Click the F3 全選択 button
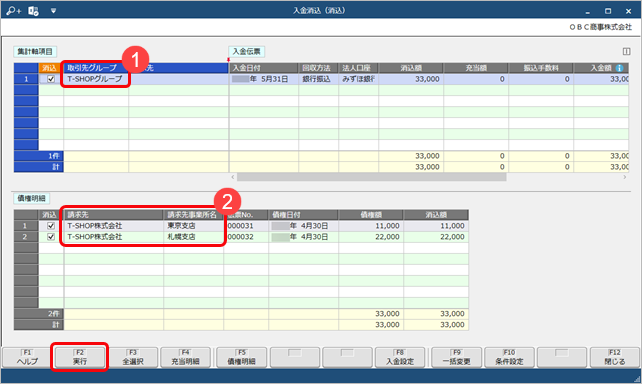 [133, 357]
